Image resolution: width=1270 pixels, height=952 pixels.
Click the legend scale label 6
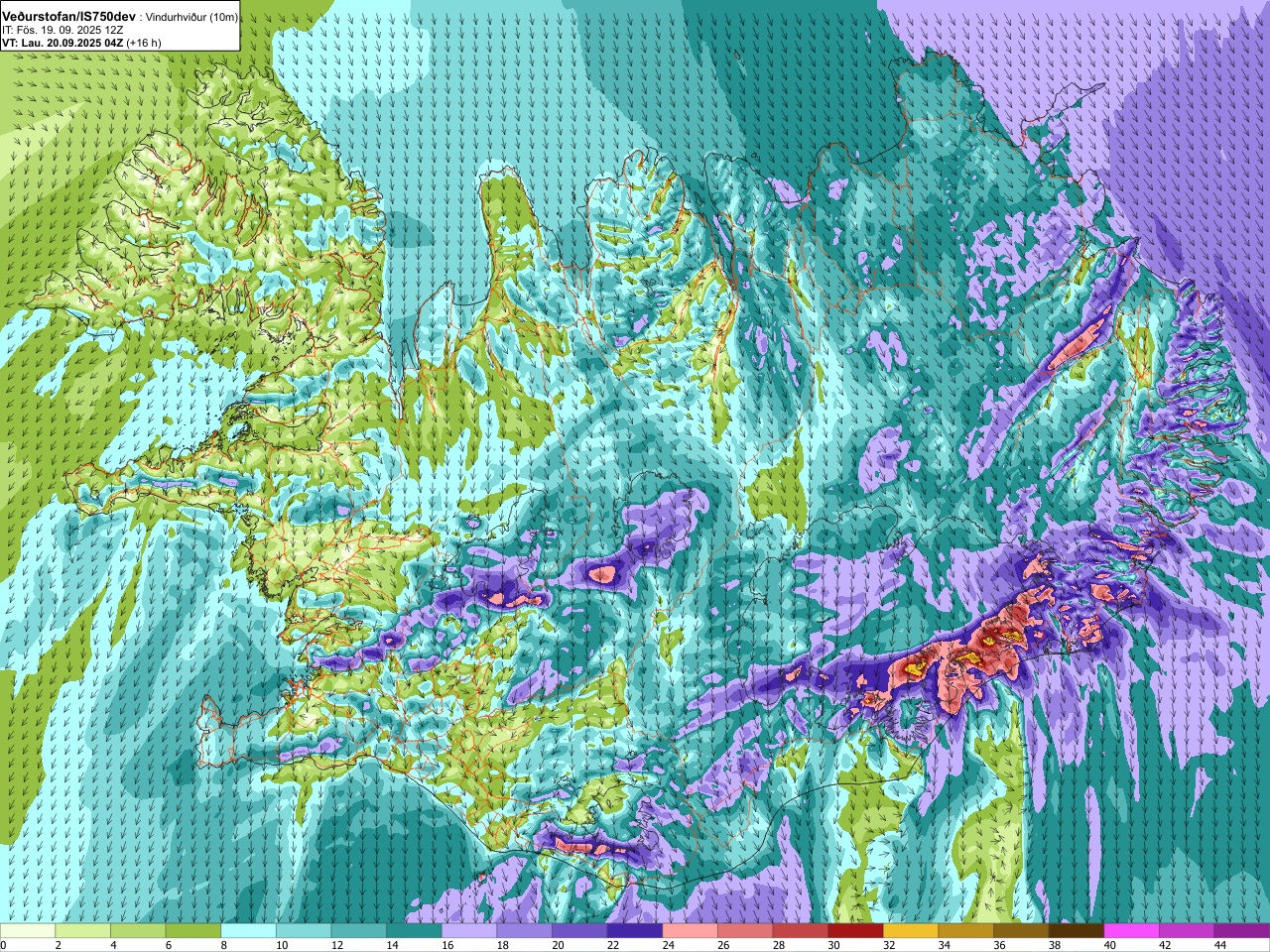tap(169, 945)
